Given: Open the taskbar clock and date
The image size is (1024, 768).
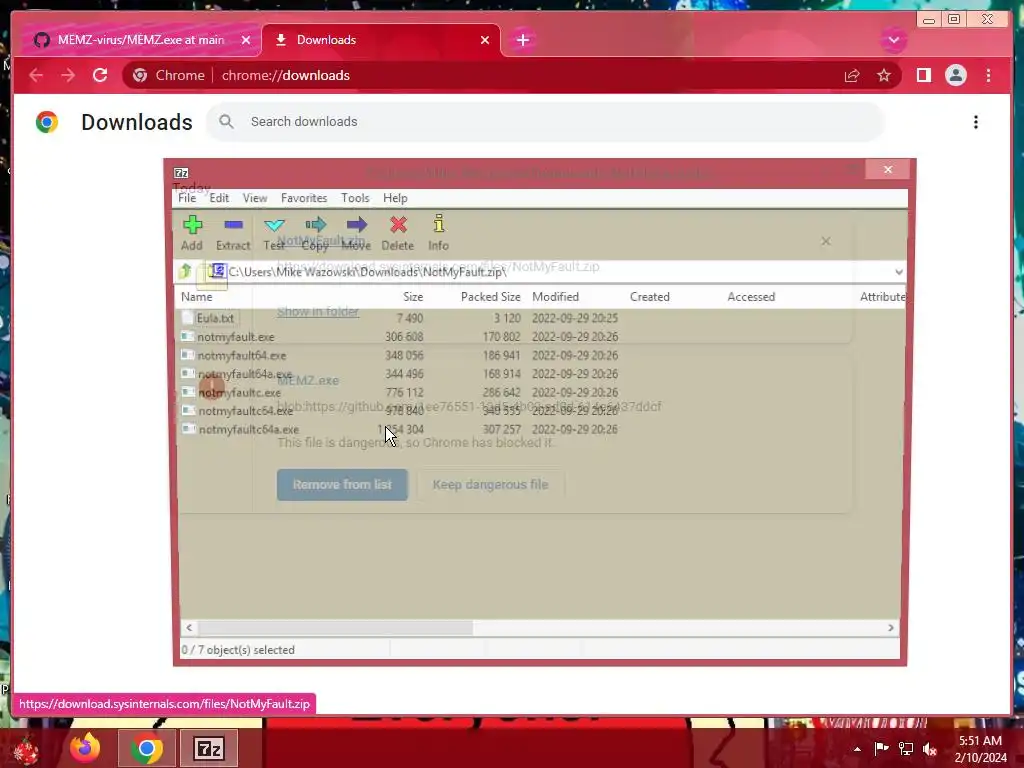Looking at the screenshot, I should coord(980,749).
